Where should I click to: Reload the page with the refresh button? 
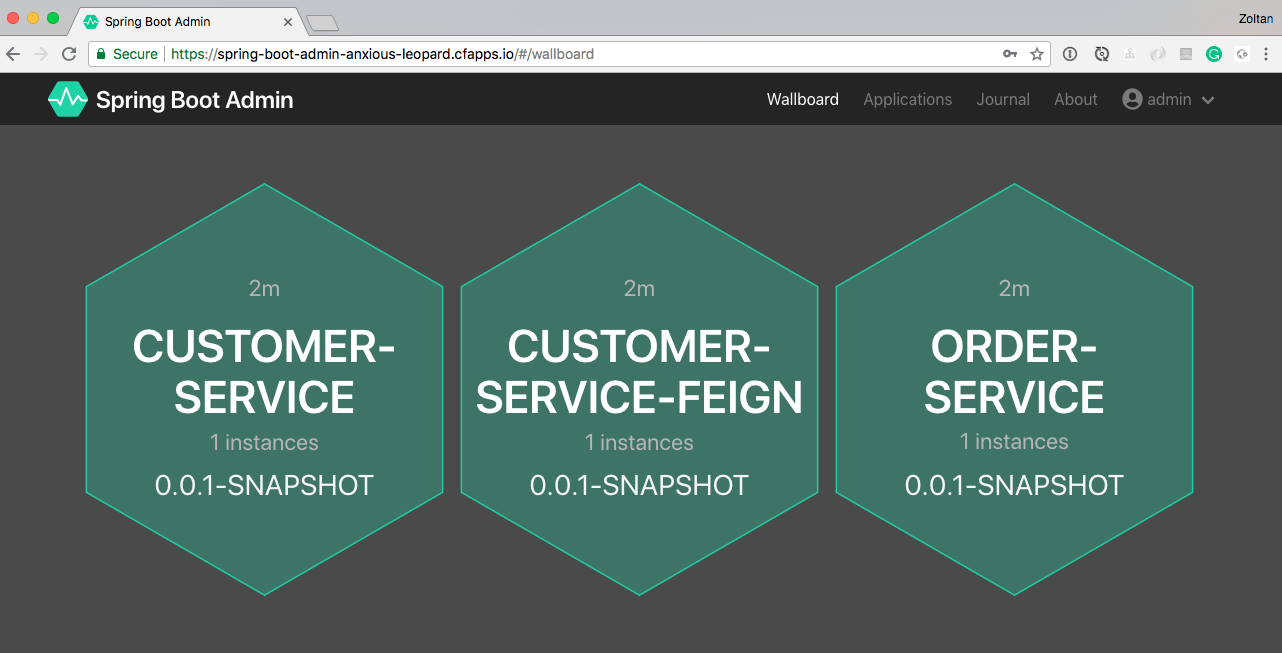point(69,54)
